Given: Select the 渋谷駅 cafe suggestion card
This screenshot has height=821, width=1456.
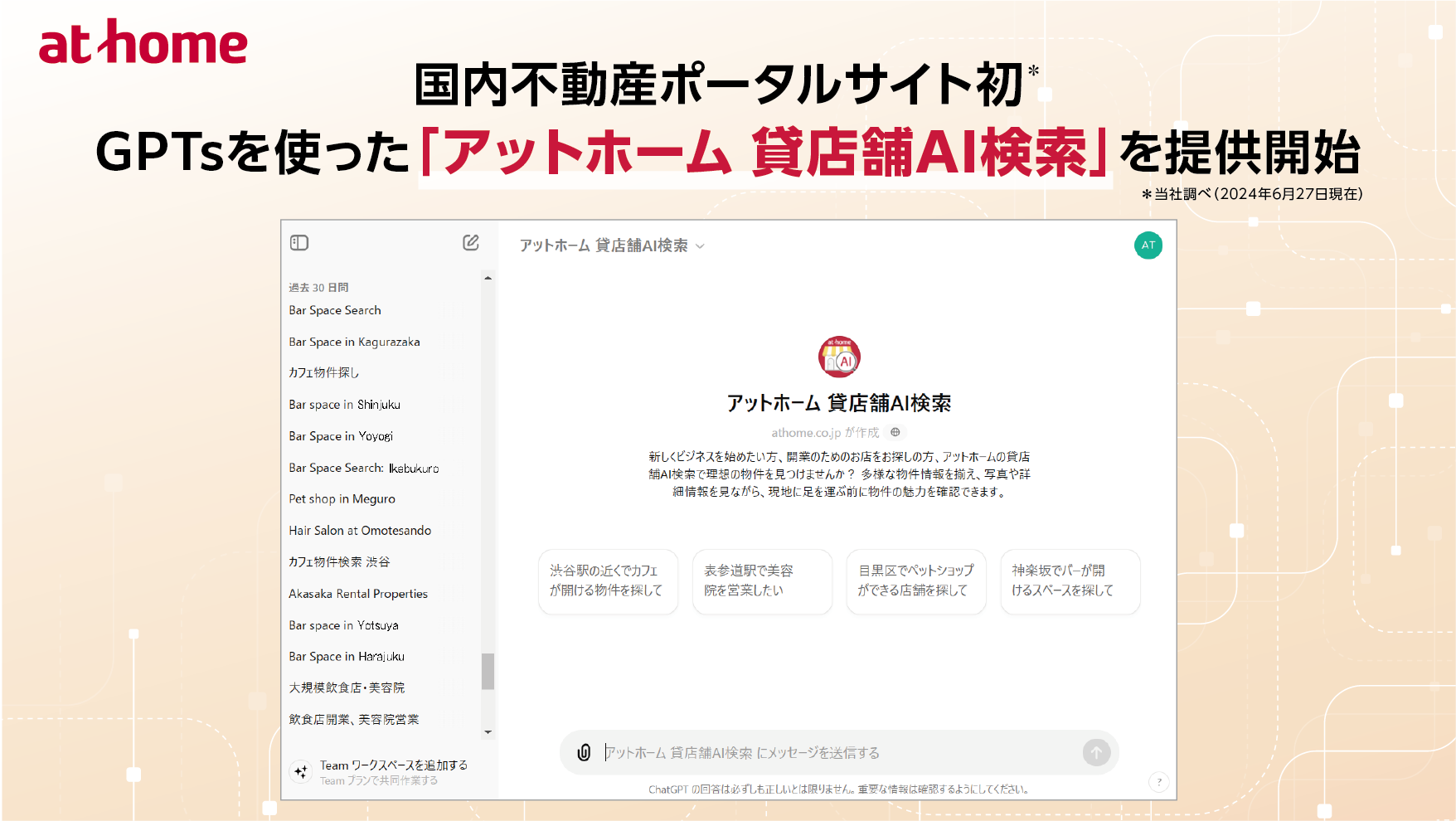Looking at the screenshot, I should pos(608,581).
